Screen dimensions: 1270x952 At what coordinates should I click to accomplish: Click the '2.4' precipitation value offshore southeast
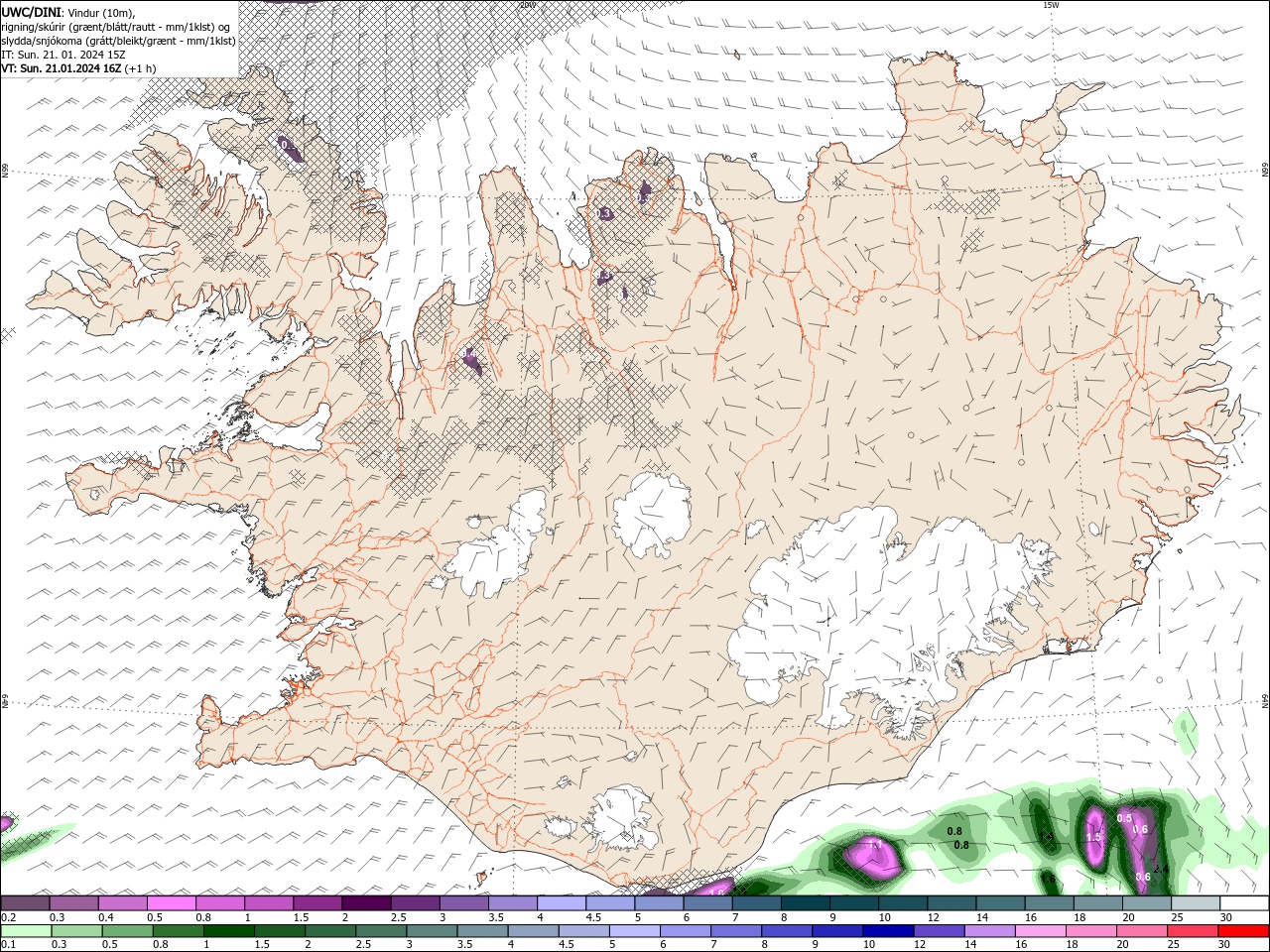point(1162,870)
